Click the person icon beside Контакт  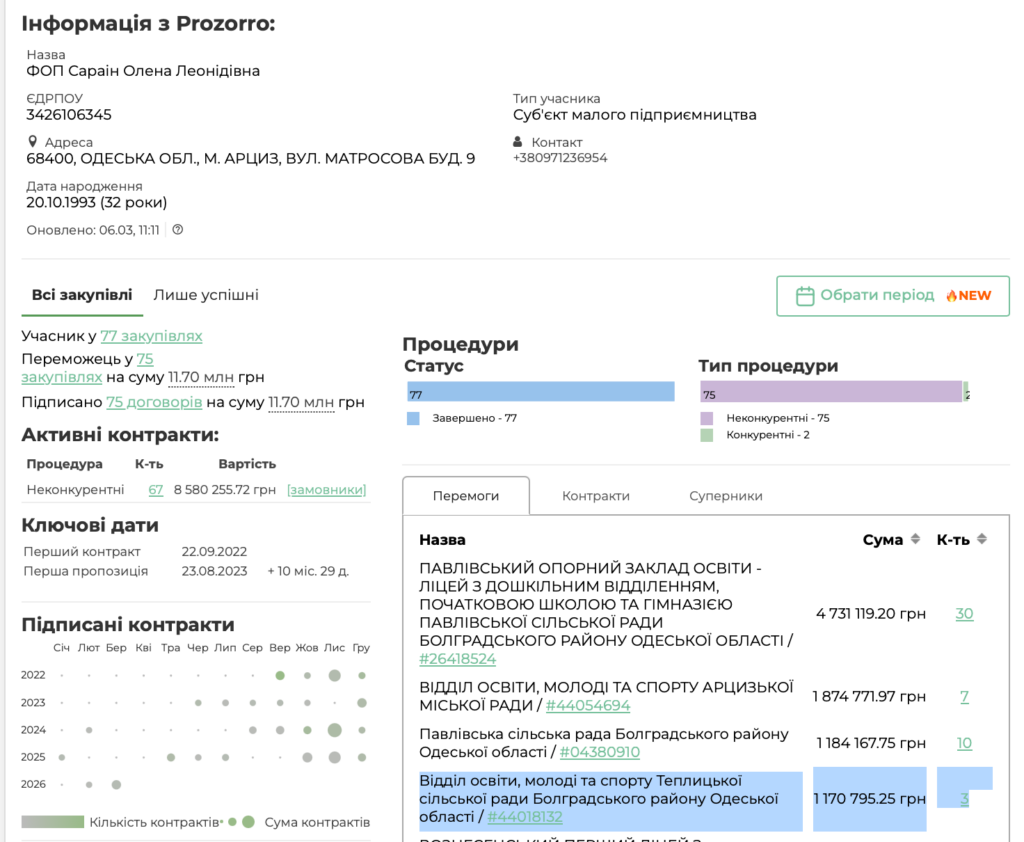point(518,142)
